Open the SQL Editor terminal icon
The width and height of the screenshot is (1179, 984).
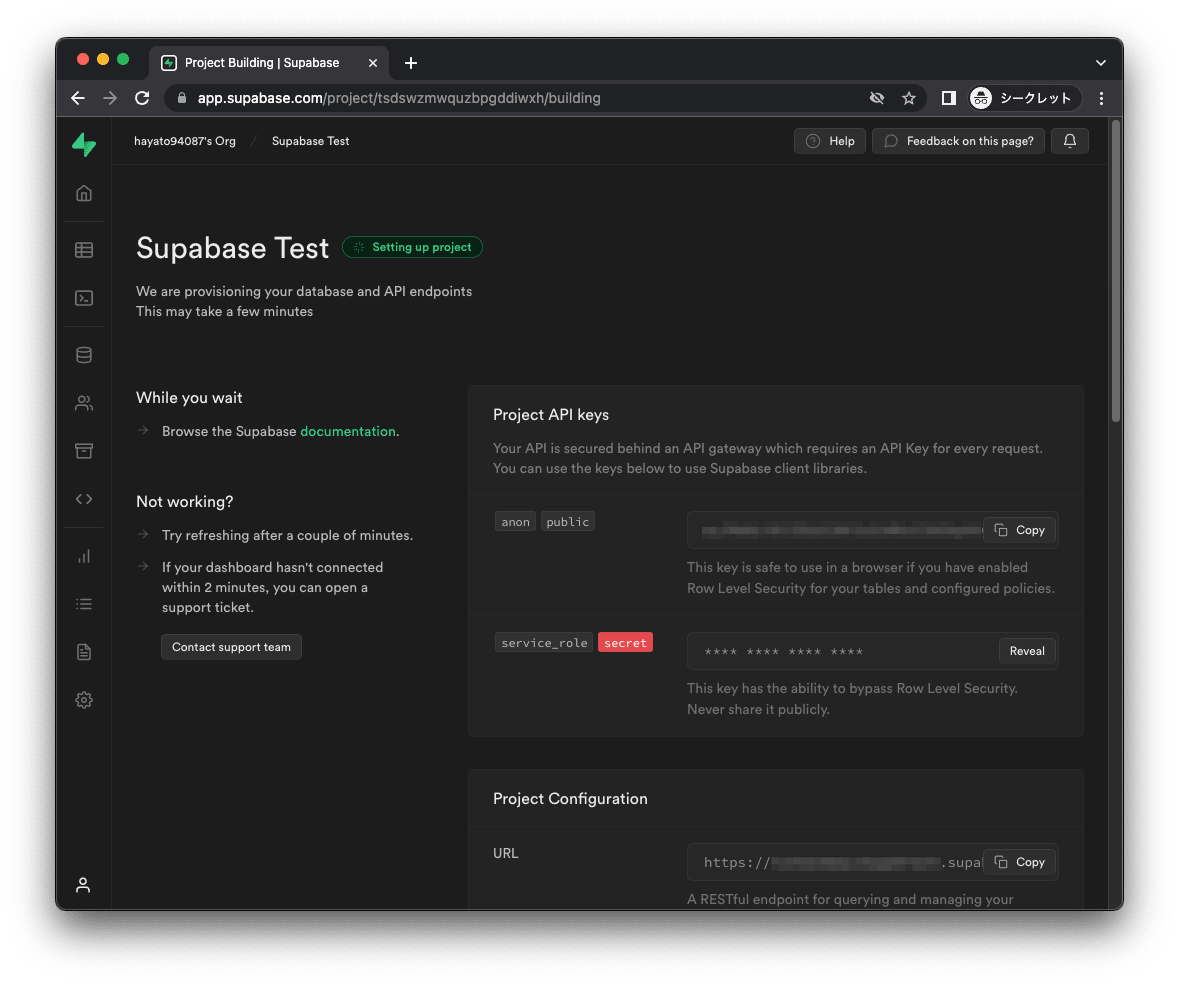pos(84,298)
